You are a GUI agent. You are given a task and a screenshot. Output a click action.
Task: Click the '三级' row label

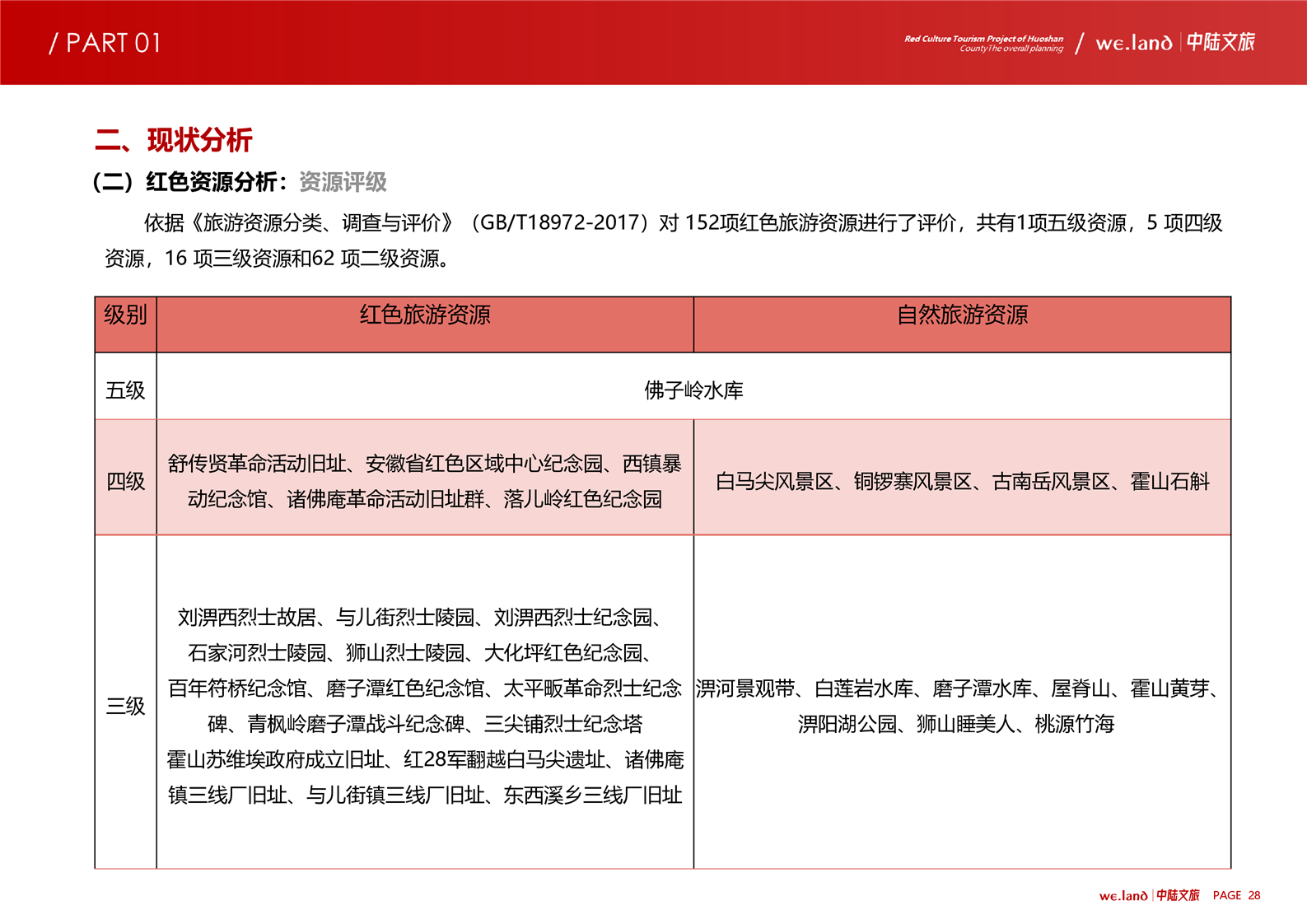pyautogui.click(x=125, y=706)
